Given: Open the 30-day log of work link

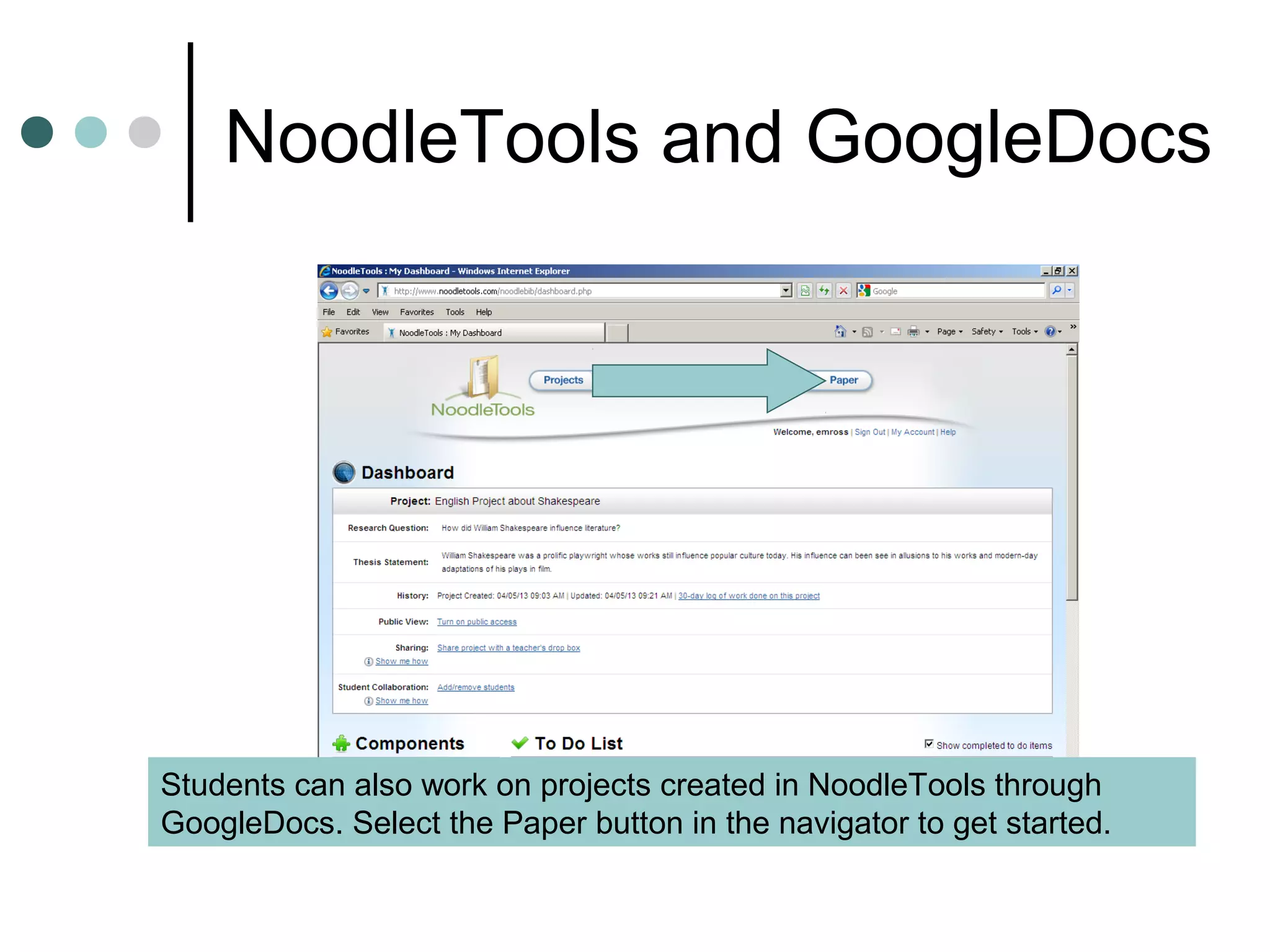Looking at the screenshot, I should [749, 596].
